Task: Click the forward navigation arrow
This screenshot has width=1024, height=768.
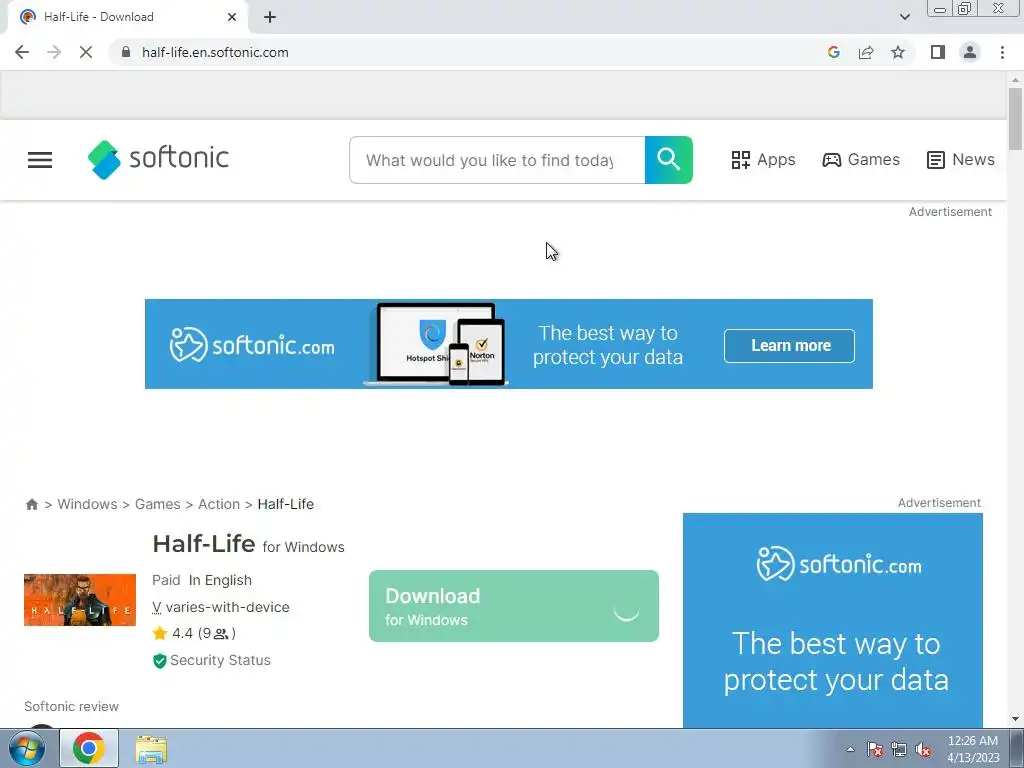Action: coord(54,52)
